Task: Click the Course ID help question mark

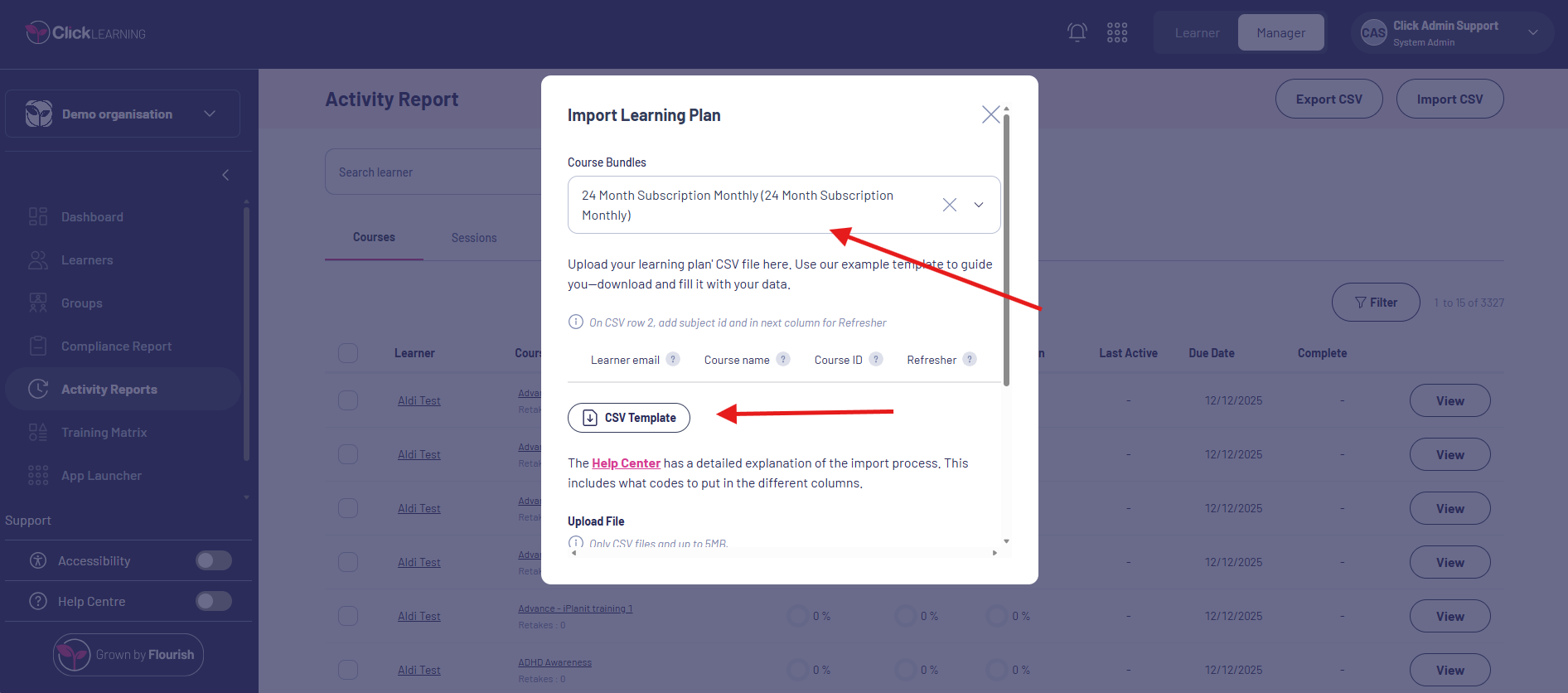Action: coord(875,359)
